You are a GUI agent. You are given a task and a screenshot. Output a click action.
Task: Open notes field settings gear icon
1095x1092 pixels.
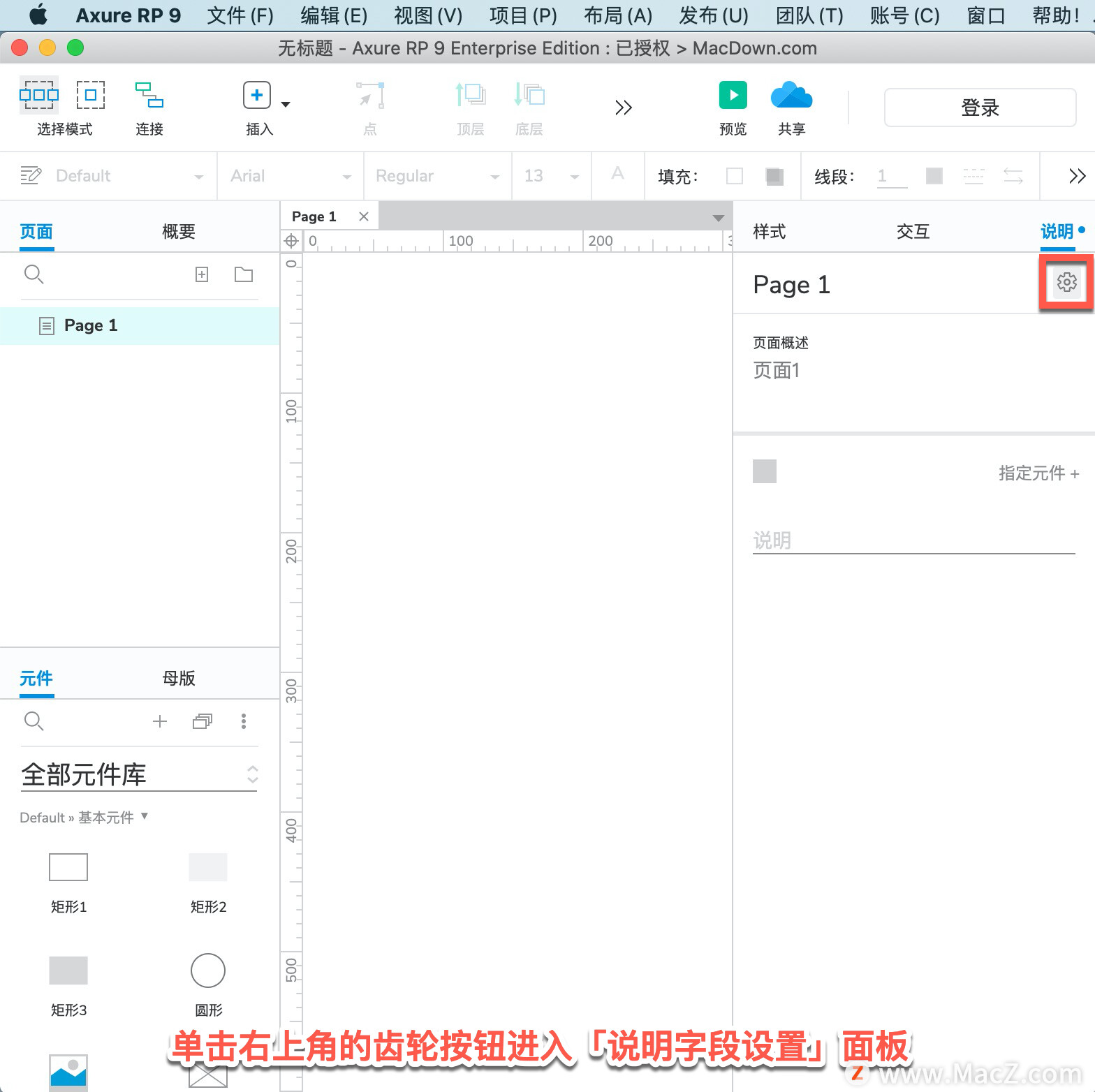(1066, 282)
